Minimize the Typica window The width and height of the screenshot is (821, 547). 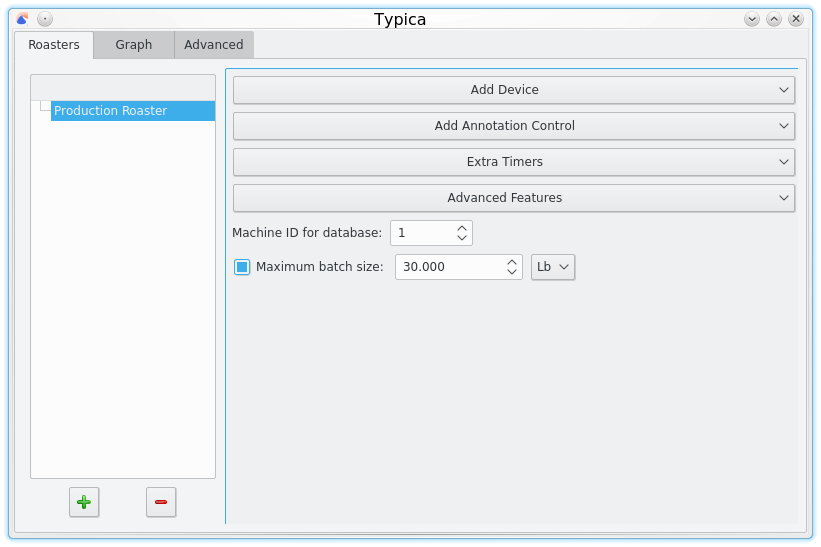pyautogui.click(x=752, y=19)
